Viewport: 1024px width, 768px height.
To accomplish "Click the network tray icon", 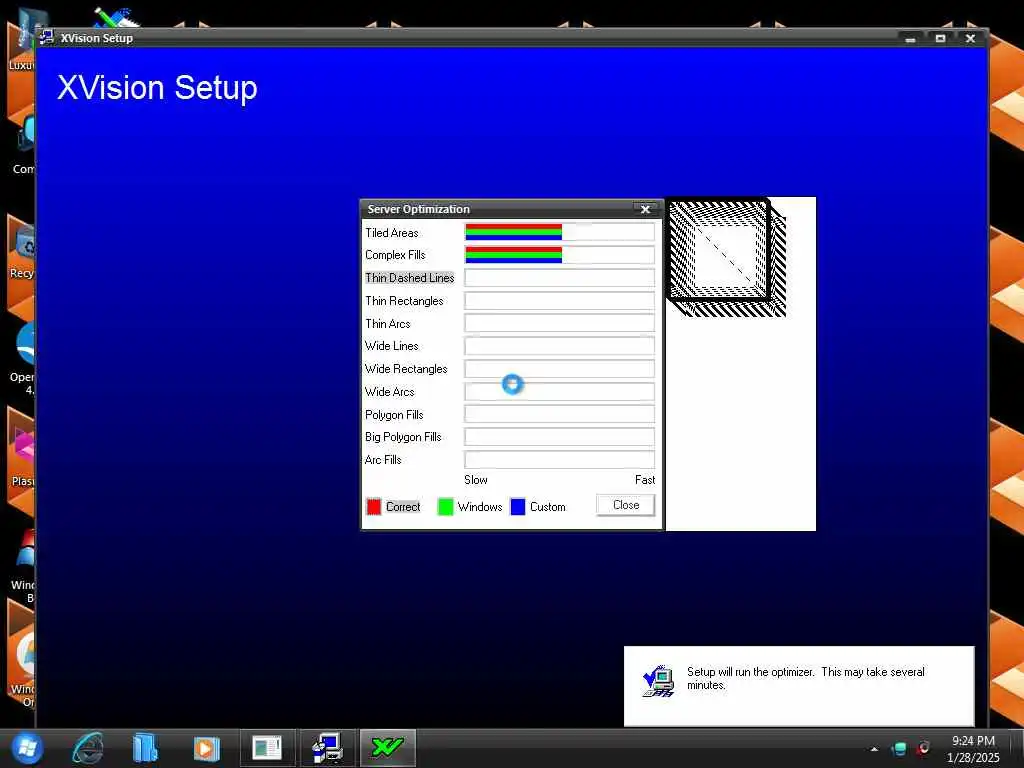I will pyautogui.click(x=899, y=749).
